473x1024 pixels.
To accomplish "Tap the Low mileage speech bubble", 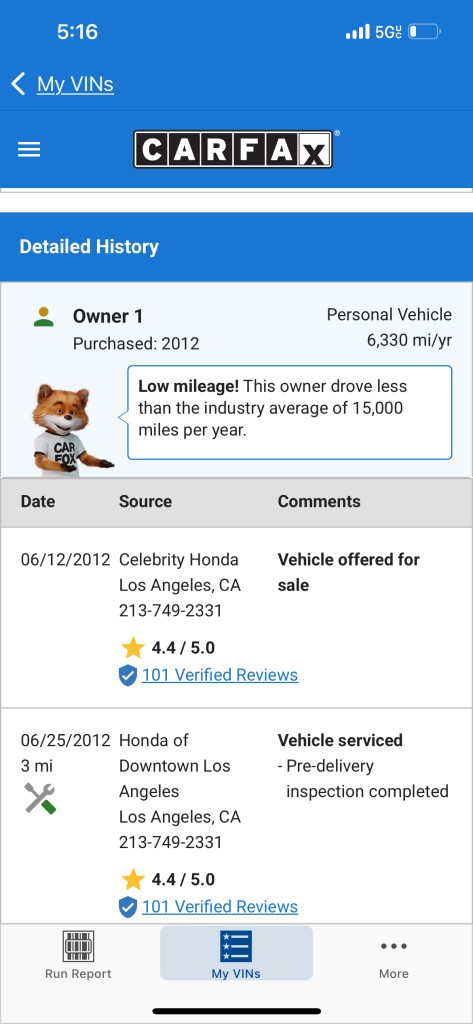I will [289, 412].
